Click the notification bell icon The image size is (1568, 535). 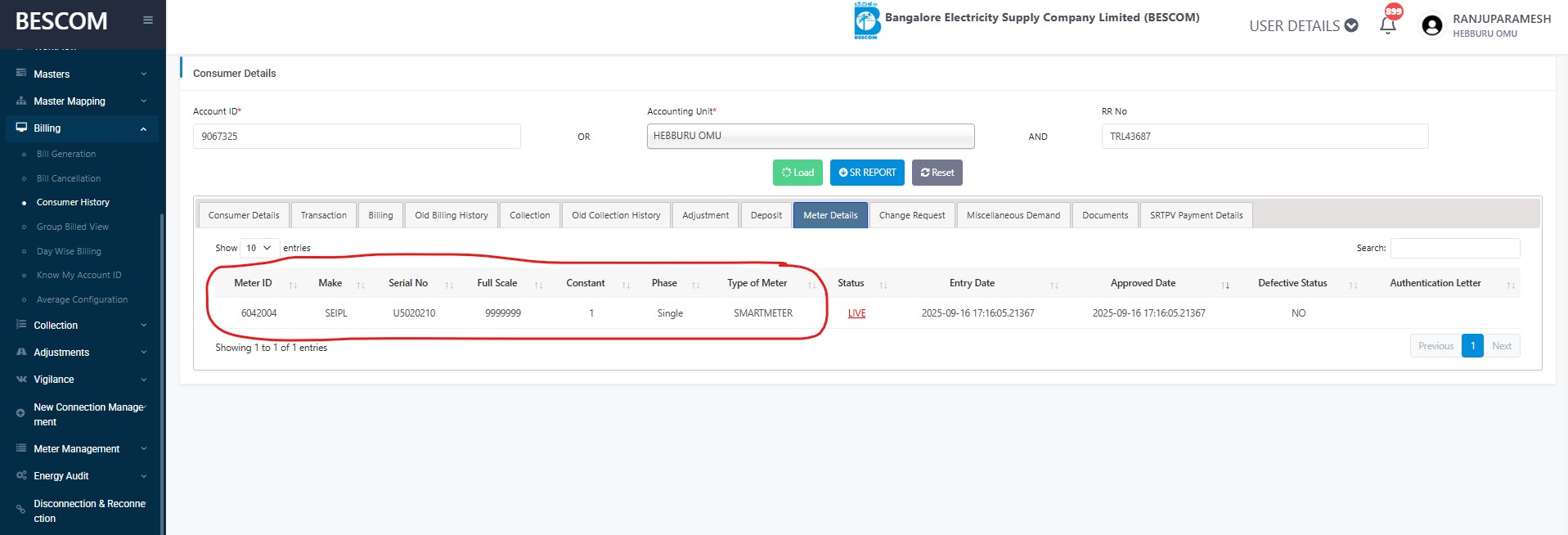pos(1387,25)
